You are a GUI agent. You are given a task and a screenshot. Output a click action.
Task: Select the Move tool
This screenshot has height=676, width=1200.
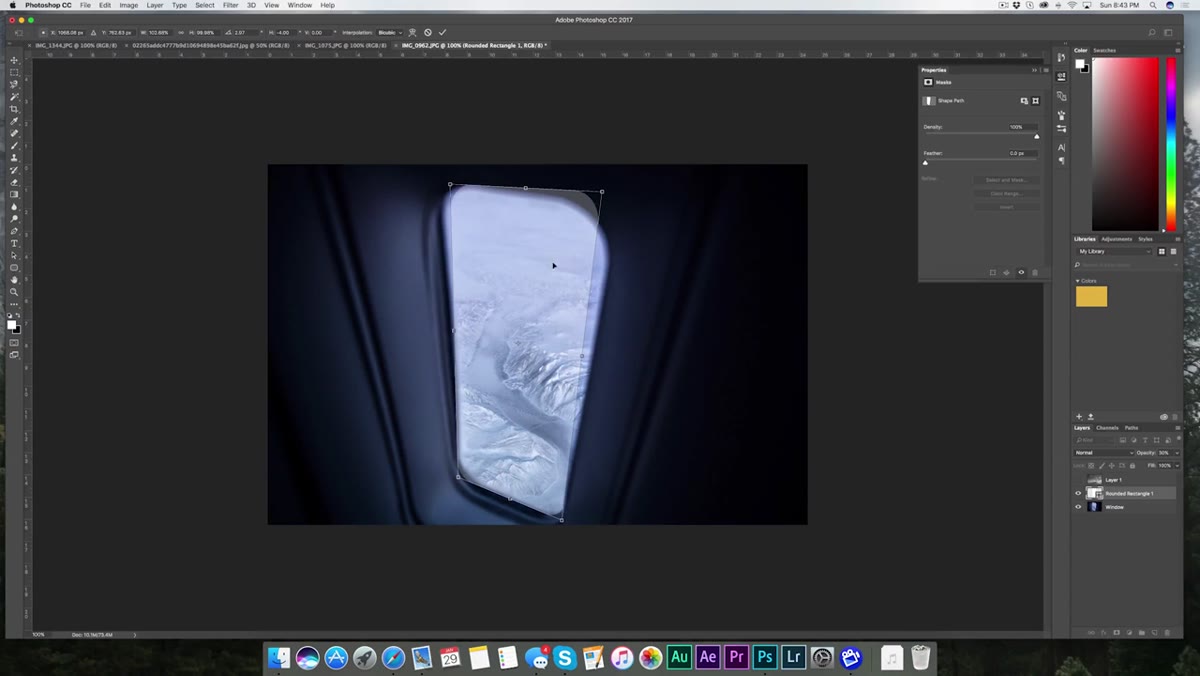click(x=14, y=60)
